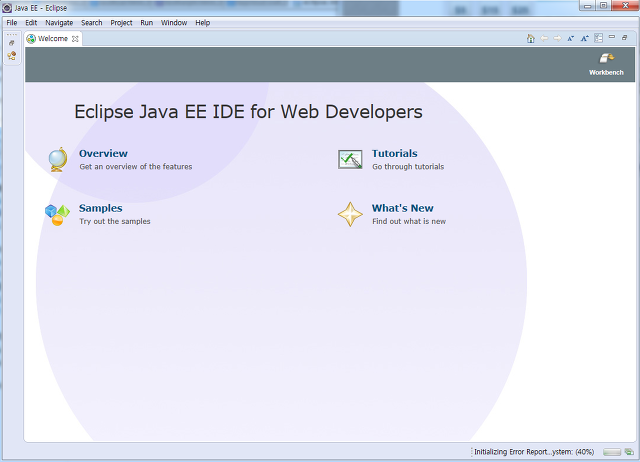The width and height of the screenshot is (640, 462).
Task: Click the What's New star icon
Action: 350,214
